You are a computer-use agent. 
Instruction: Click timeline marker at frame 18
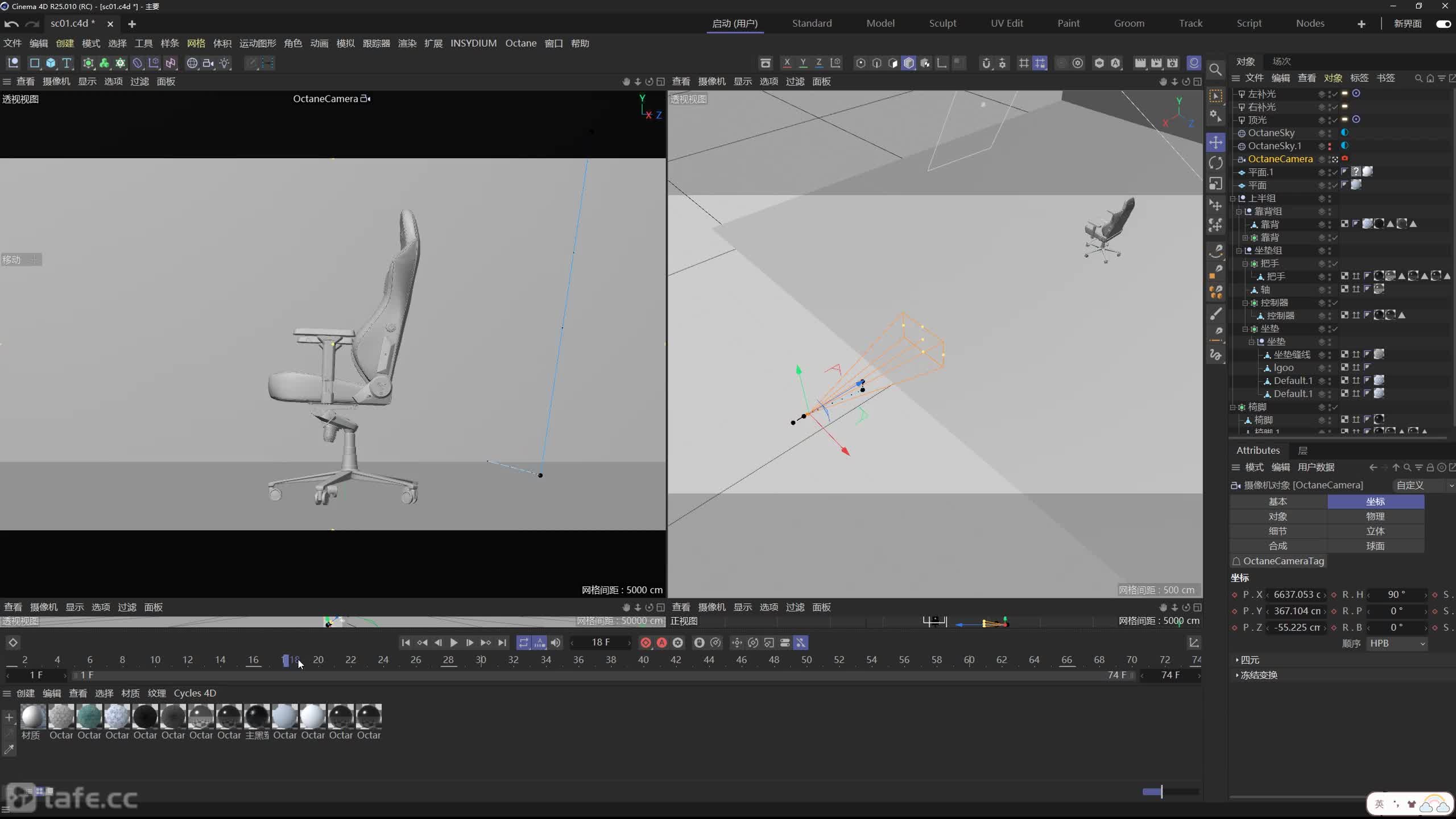coord(287,659)
